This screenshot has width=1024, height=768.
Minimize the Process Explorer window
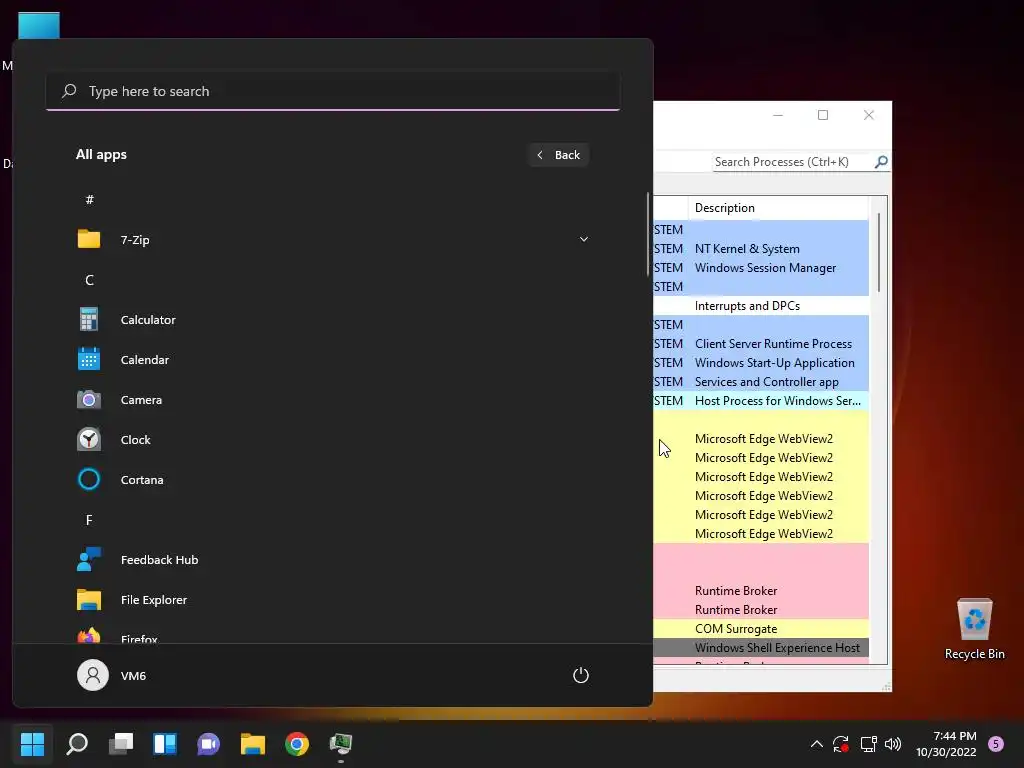[x=778, y=115]
